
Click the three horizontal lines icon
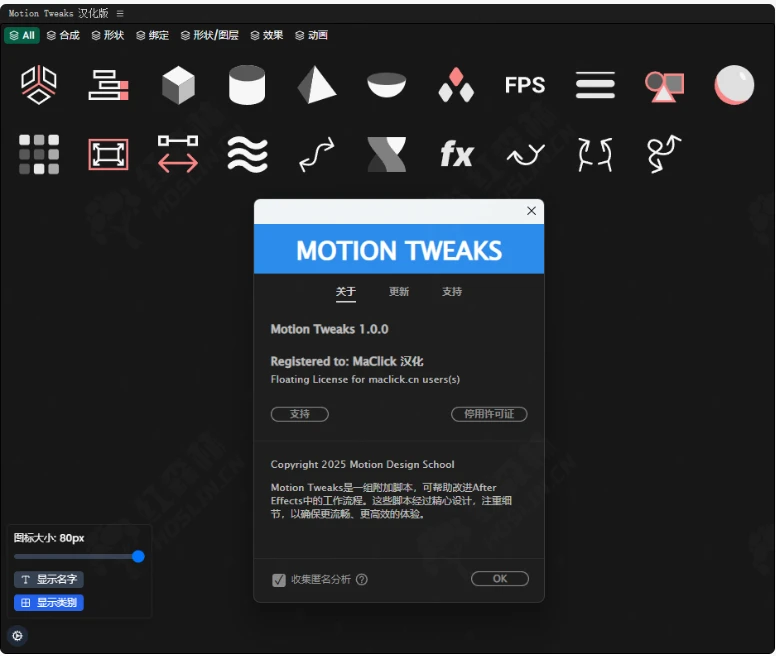click(x=595, y=85)
